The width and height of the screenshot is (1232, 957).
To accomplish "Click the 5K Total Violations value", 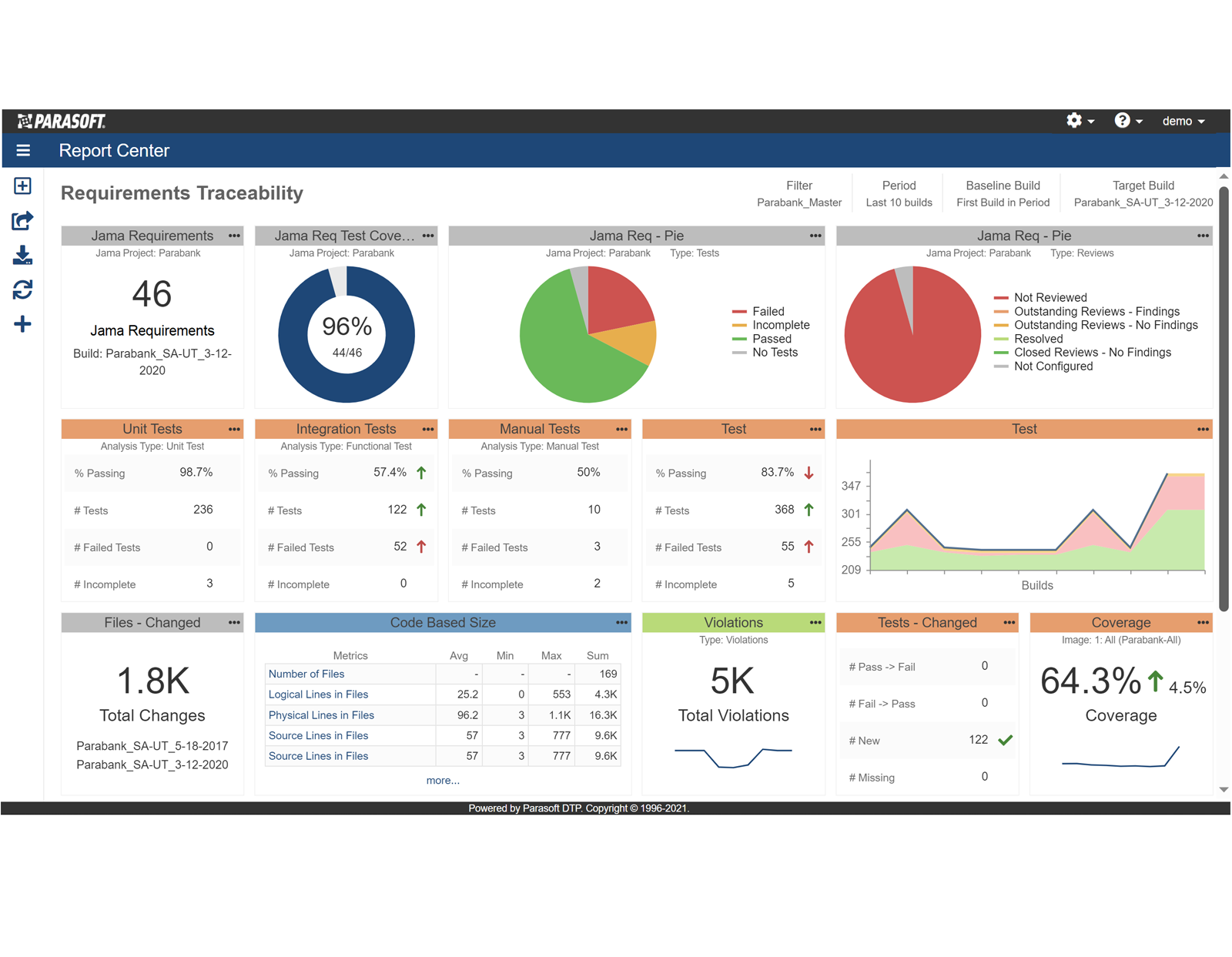I will [x=732, y=681].
